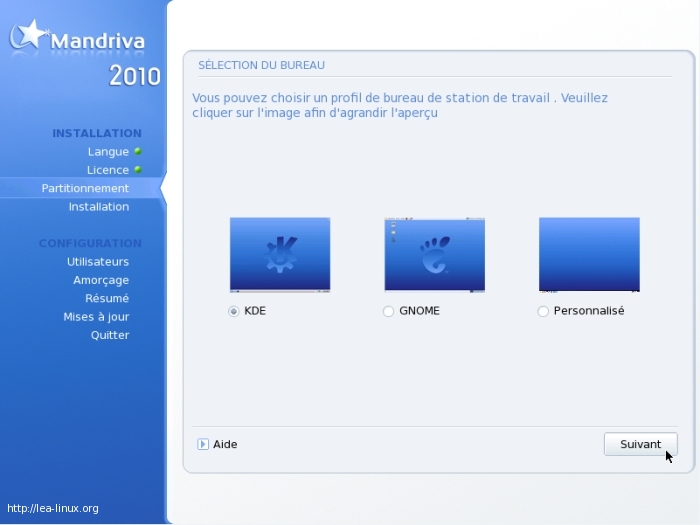The height and width of the screenshot is (525, 700).
Task: Enlarge the Personnalisé desktop preview image
Action: click(x=589, y=255)
